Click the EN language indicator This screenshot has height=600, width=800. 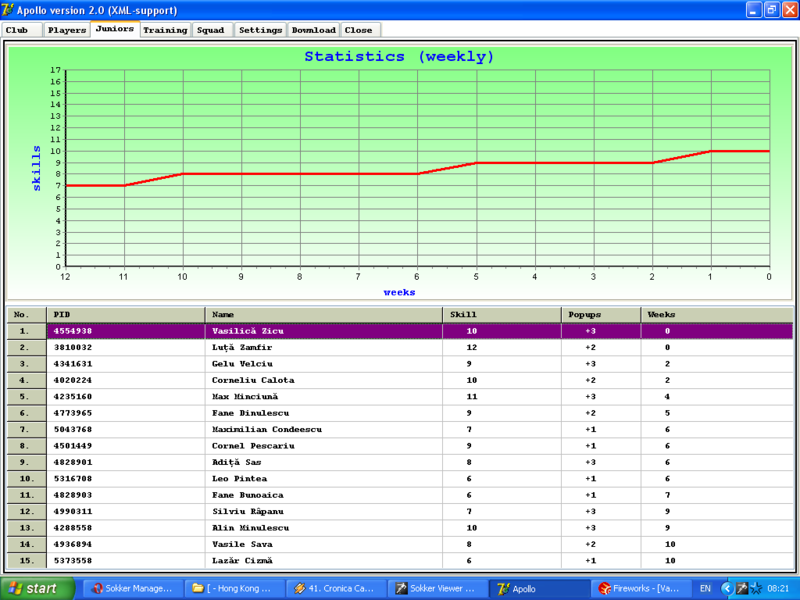(x=705, y=589)
